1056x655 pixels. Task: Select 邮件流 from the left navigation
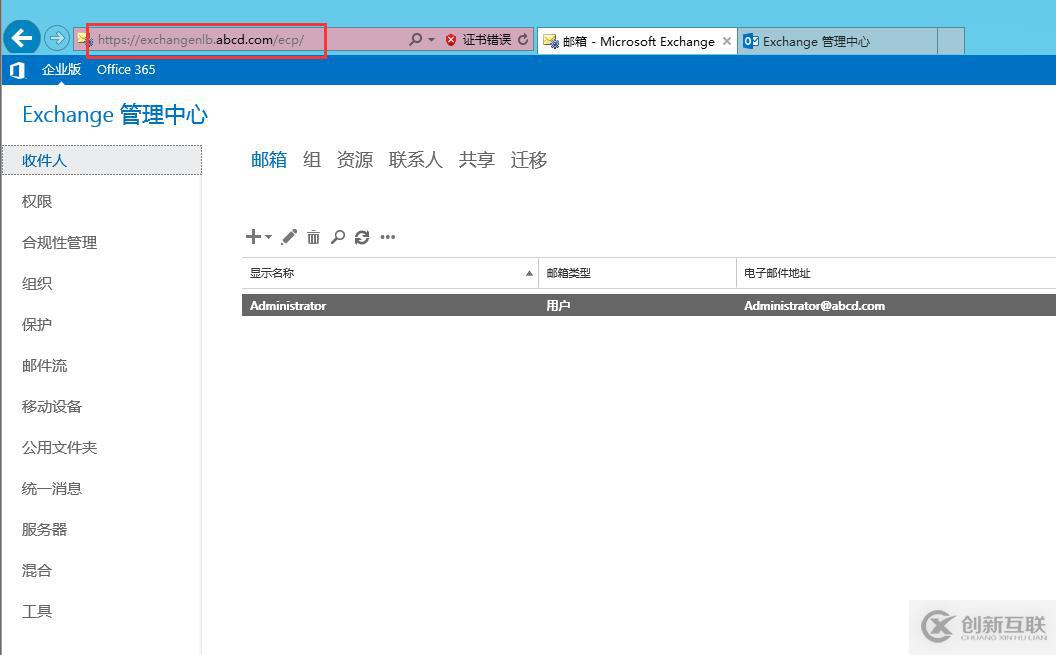tap(44, 365)
